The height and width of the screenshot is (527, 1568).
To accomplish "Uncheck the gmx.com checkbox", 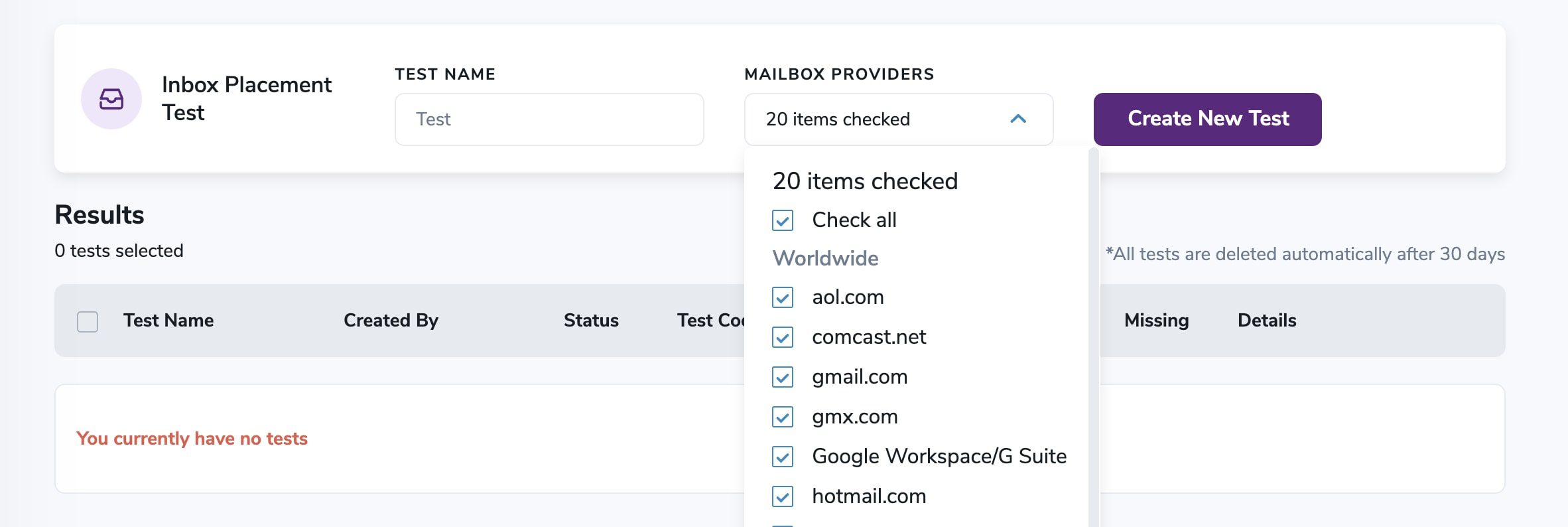I will click(x=783, y=417).
